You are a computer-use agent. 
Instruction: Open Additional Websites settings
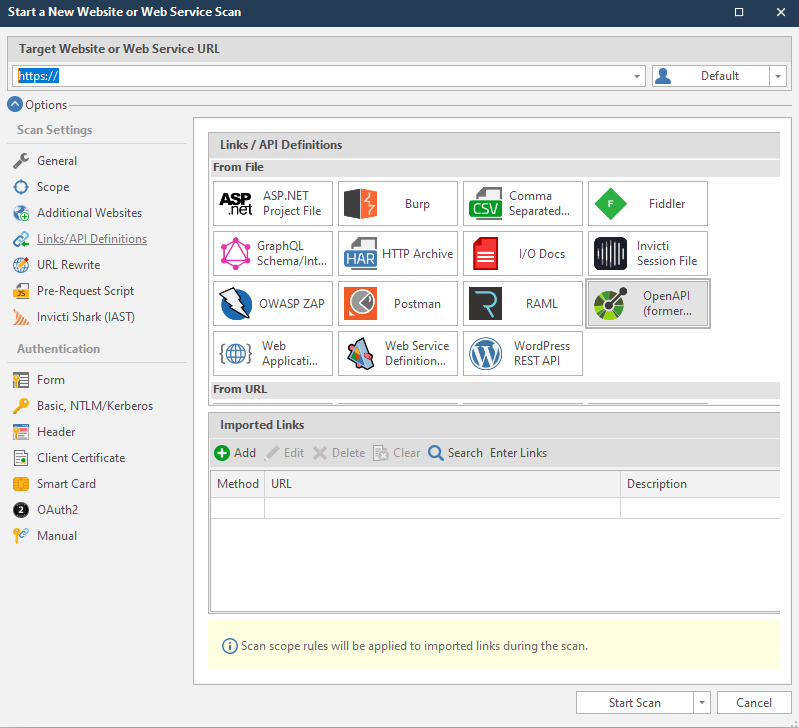89,212
